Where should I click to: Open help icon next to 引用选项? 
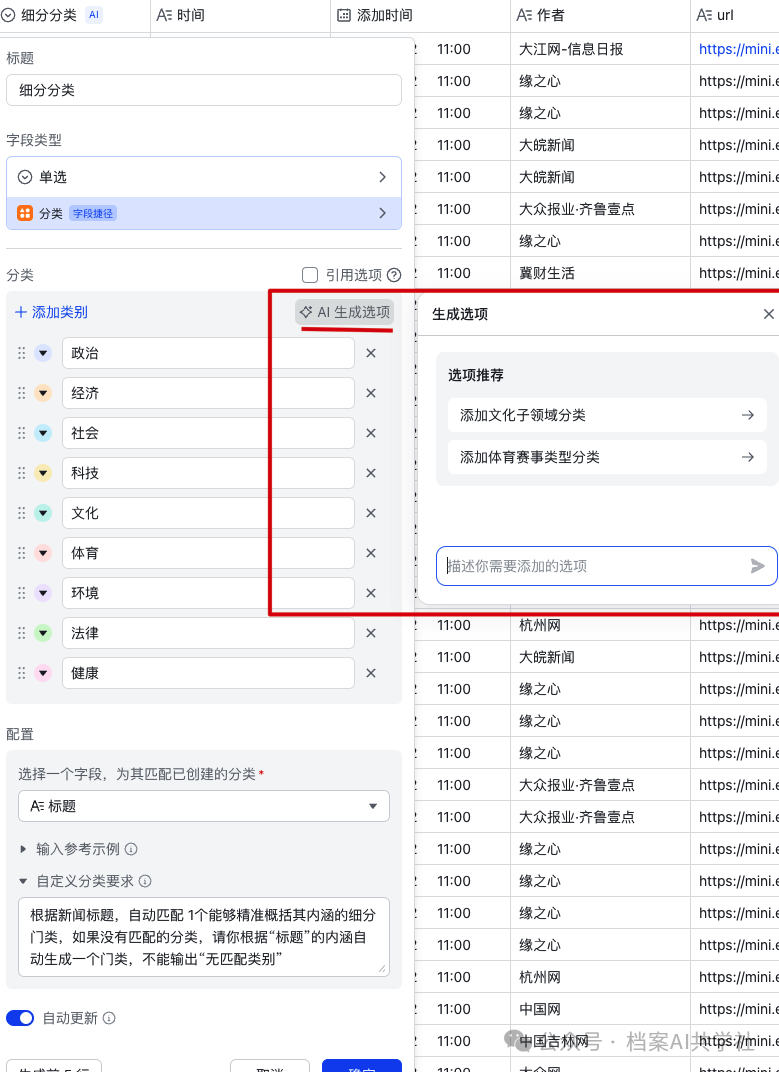click(x=394, y=275)
